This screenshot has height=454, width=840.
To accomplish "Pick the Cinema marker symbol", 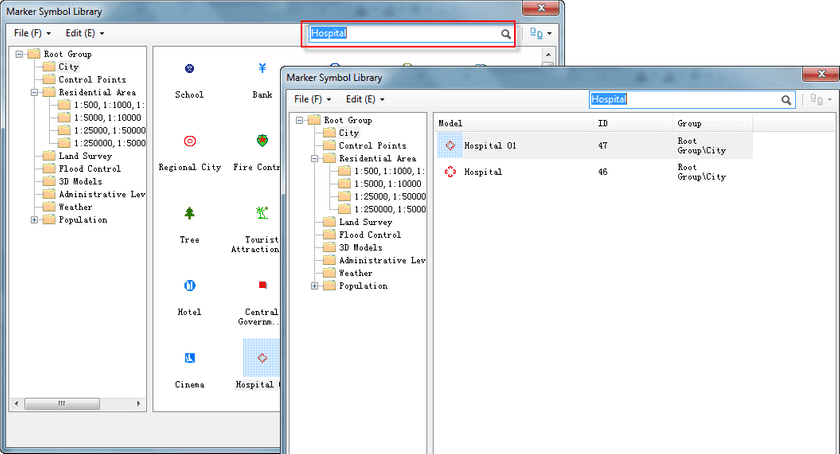I will (x=189, y=358).
